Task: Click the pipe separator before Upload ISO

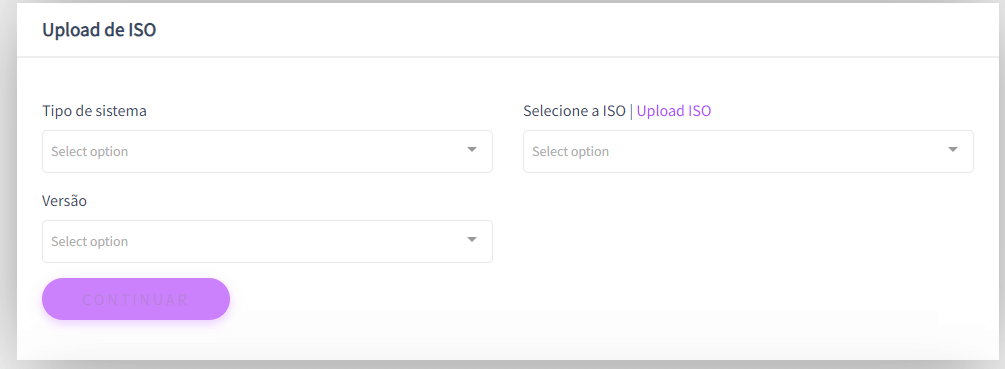Action: pos(631,111)
